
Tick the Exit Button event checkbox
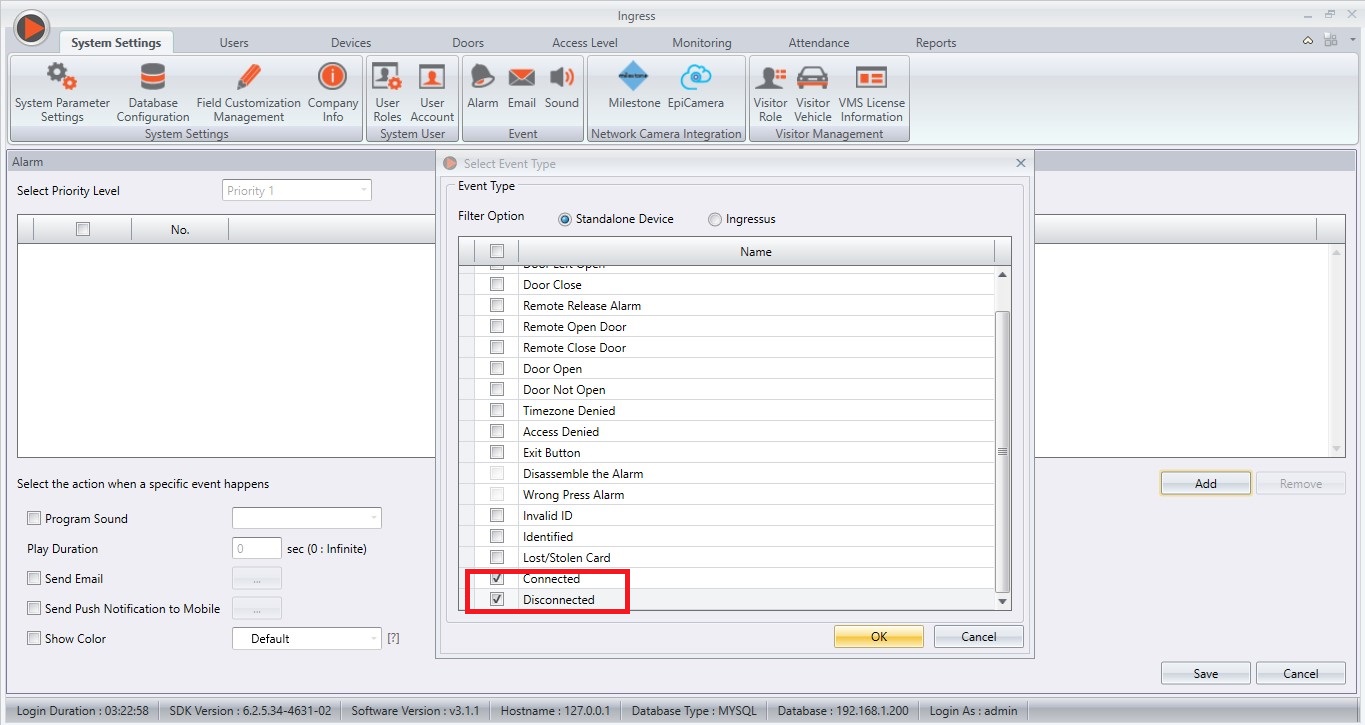pyautogui.click(x=497, y=453)
